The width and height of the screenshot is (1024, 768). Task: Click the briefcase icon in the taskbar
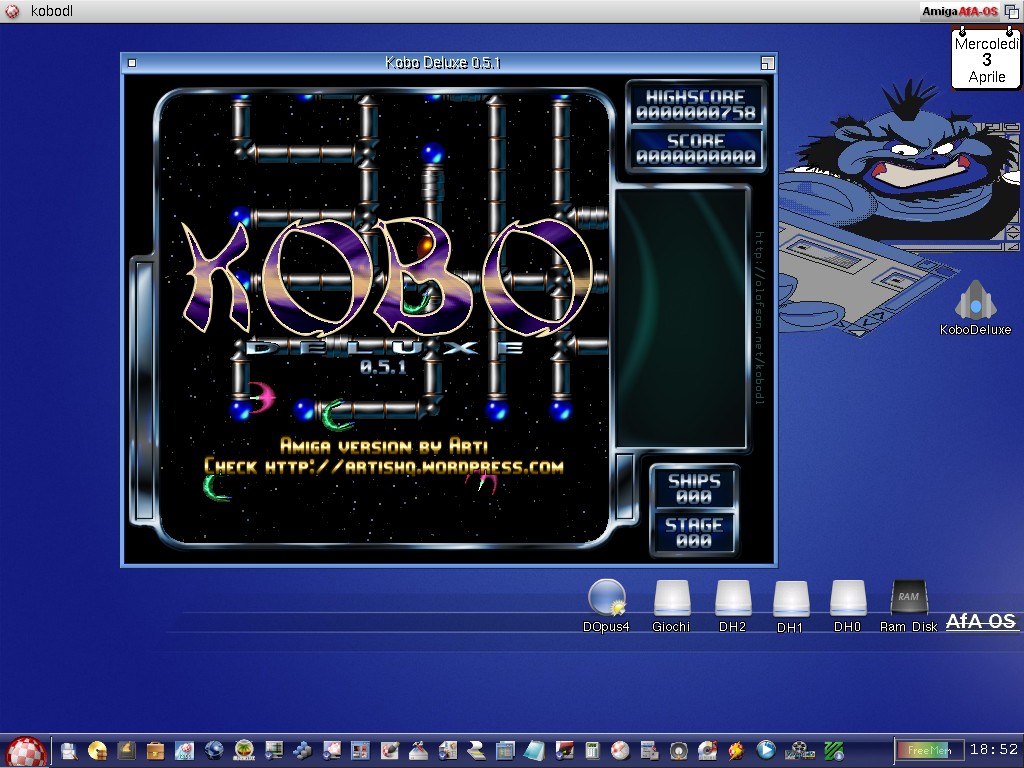(x=155, y=750)
